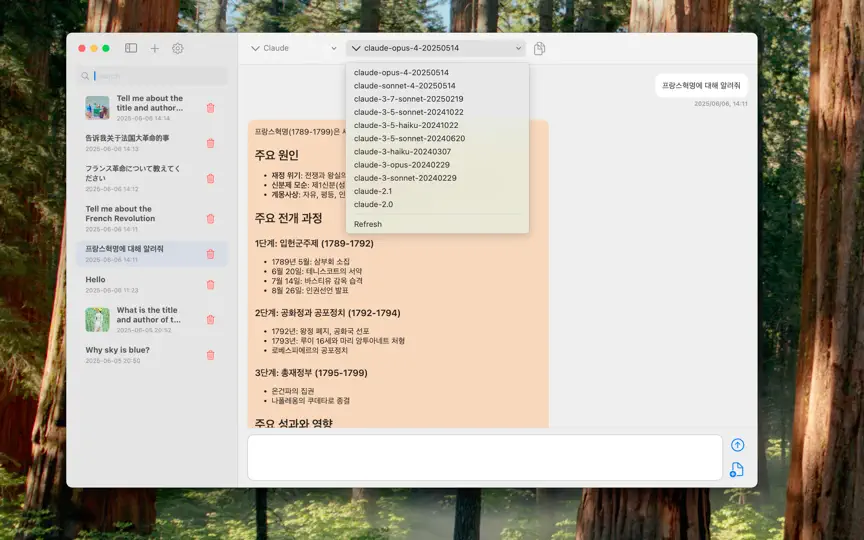This screenshot has width=864, height=540.
Task: Open the Claude provider dropdown
Action: click(x=294, y=48)
